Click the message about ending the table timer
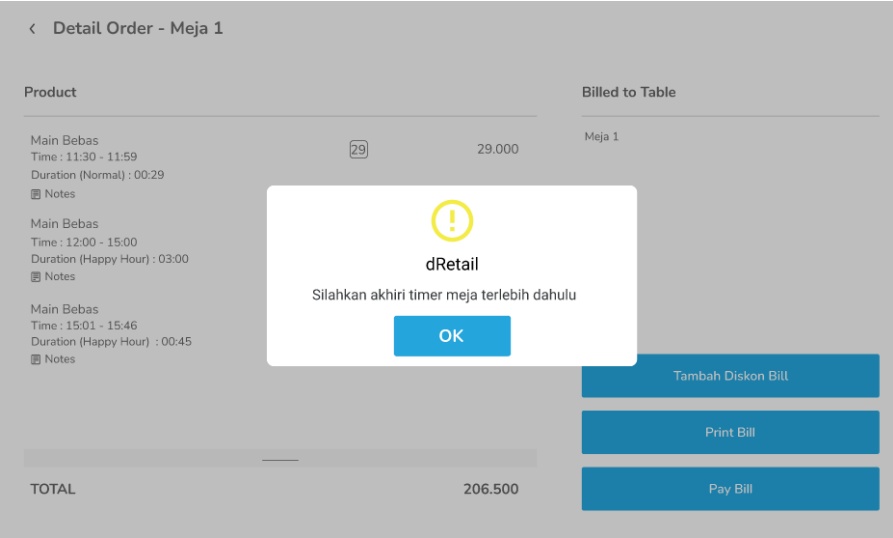This screenshot has width=893, height=538. point(444,295)
